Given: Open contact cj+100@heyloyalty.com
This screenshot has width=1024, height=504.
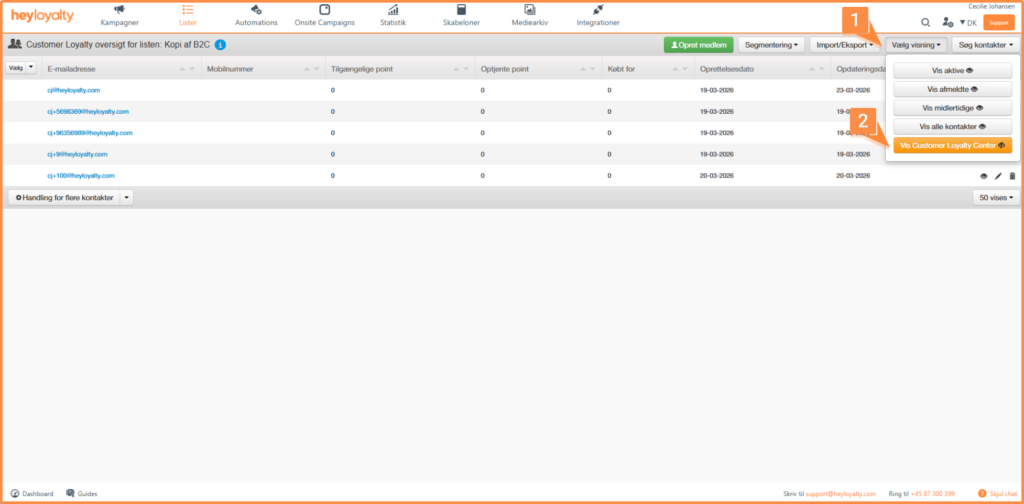Looking at the screenshot, I should click(81, 176).
